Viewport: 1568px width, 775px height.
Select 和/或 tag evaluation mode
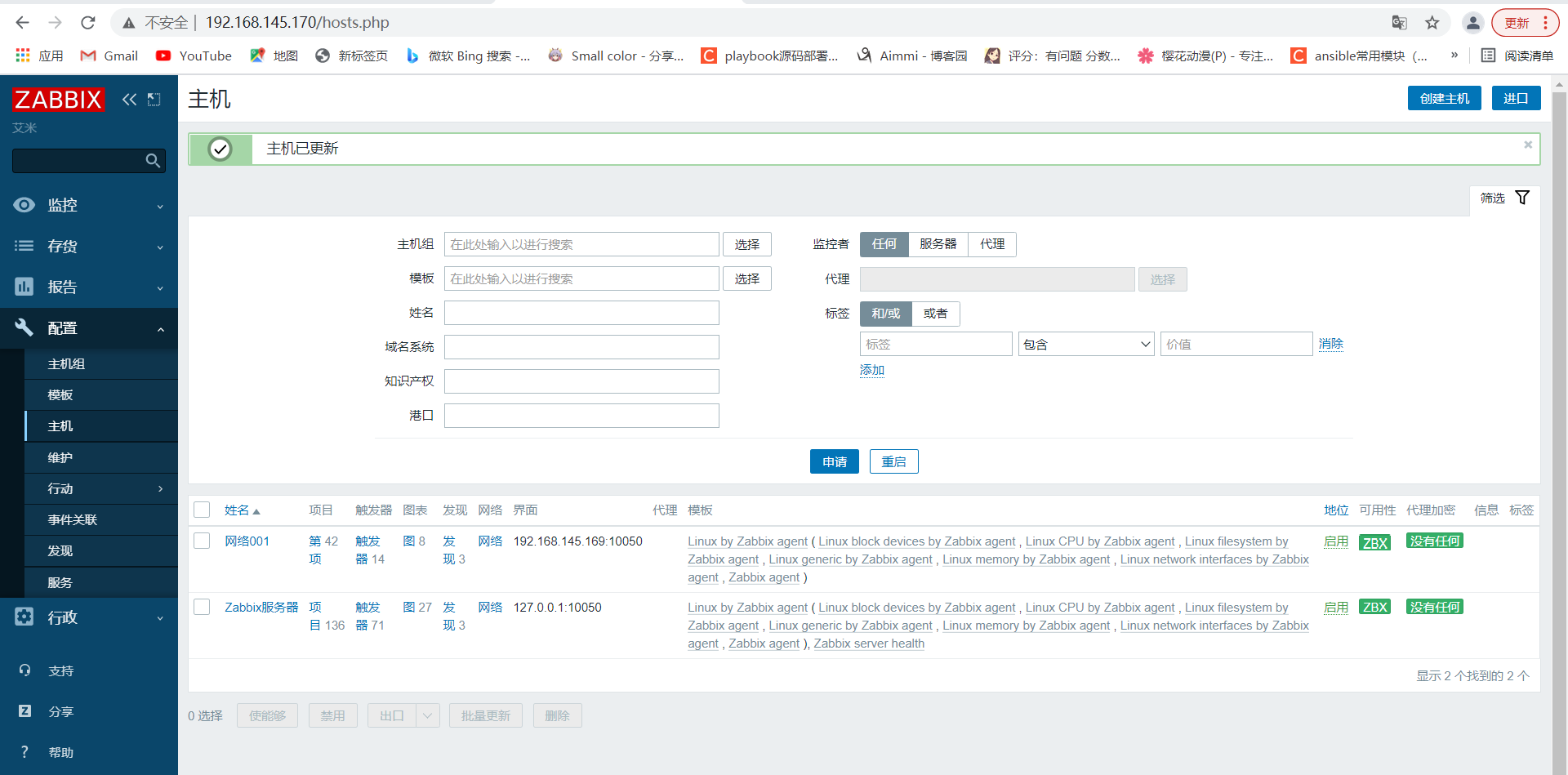pyautogui.click(x=885, y=314)
